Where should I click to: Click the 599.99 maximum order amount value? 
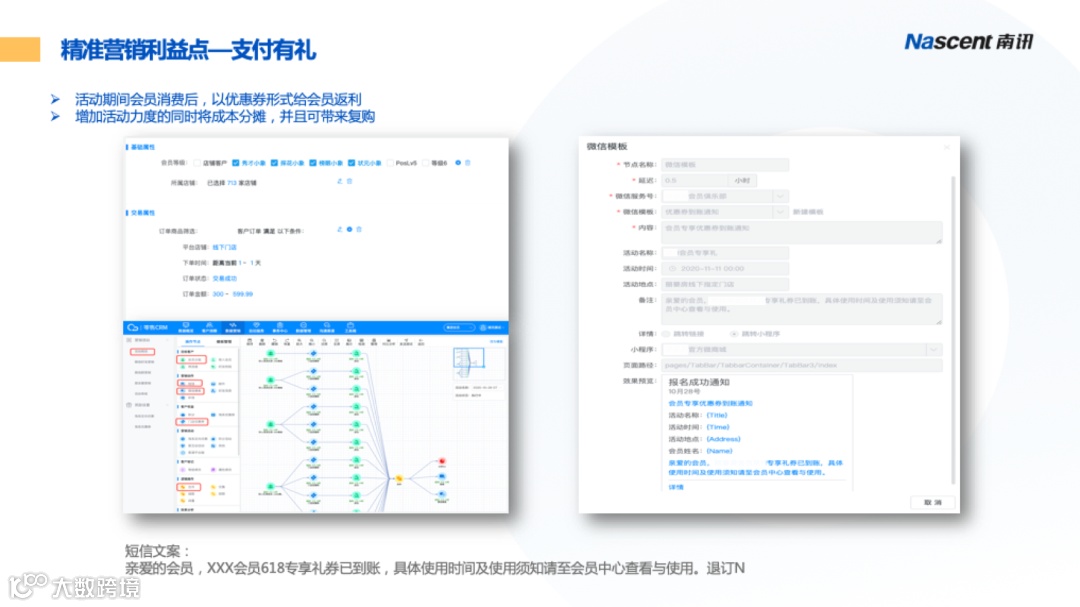pyautogui.click(x=242, y=294)
